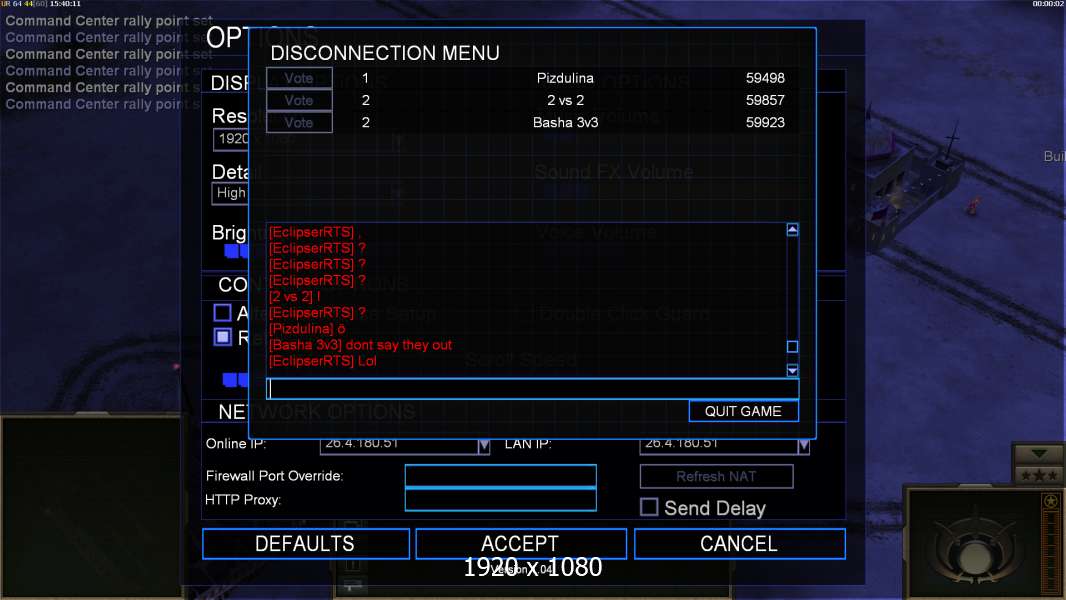Click the chat scrollbar thumb square
The image size is (1066, 600).
[792, 347]
